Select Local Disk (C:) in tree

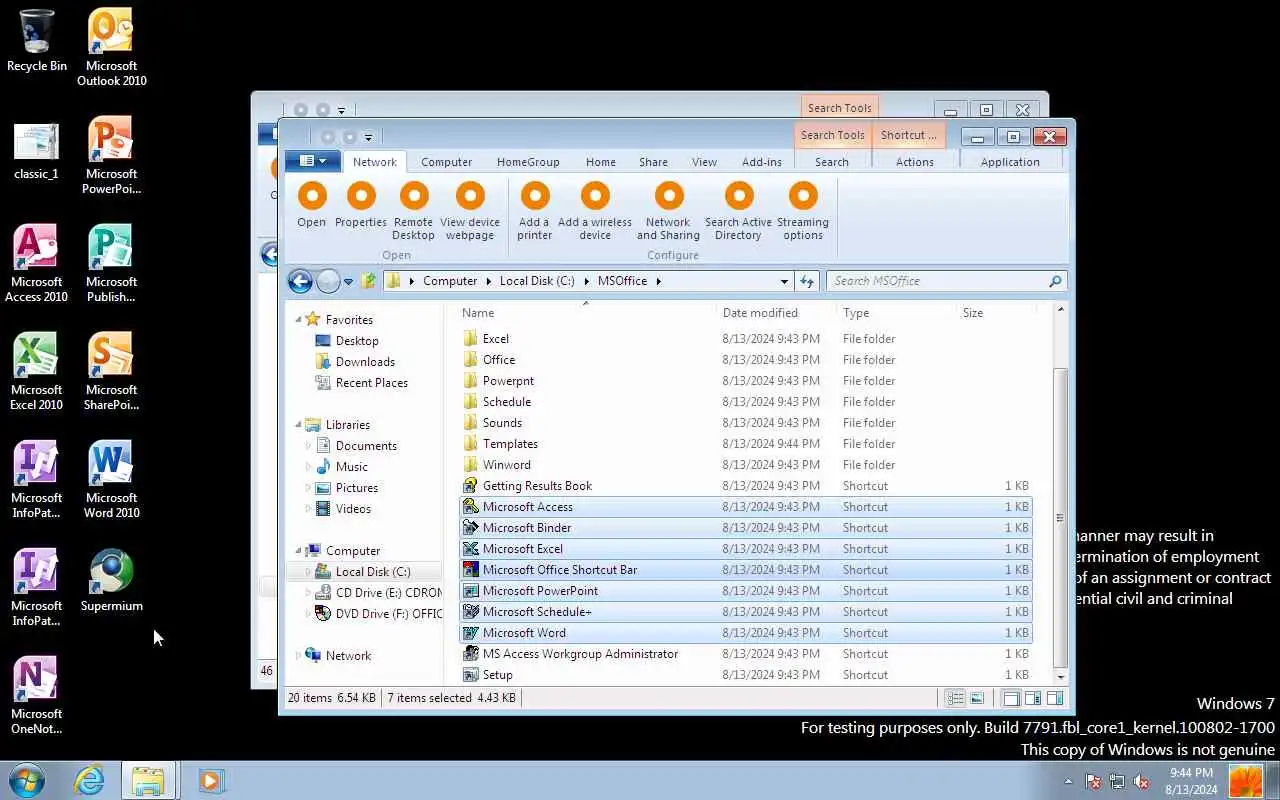[x=373, y=572]
